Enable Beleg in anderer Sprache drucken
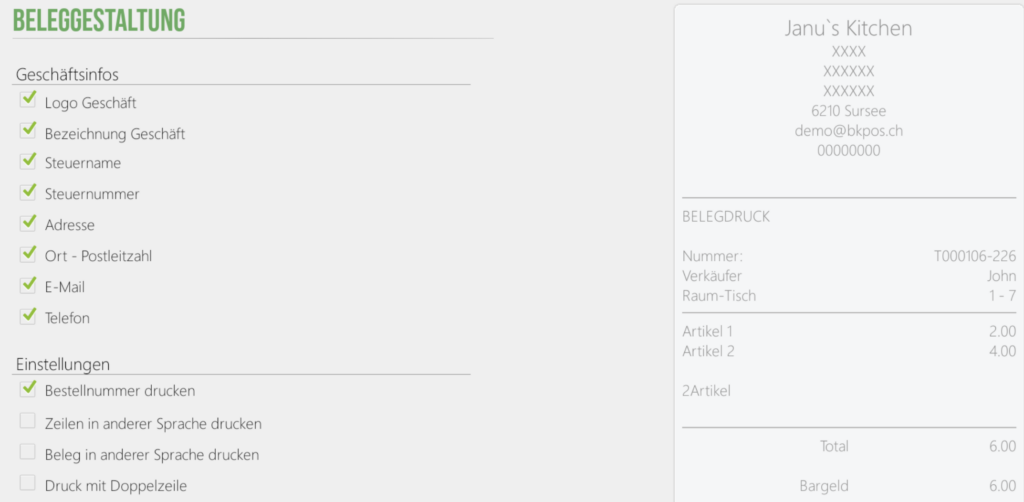The image size is (1024, 502). tap(27, 452)
